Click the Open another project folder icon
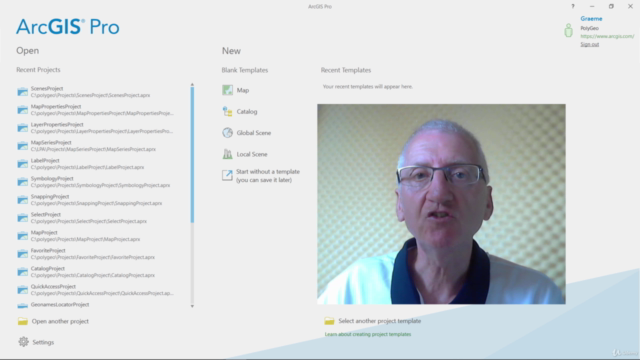 coord(23,321)
